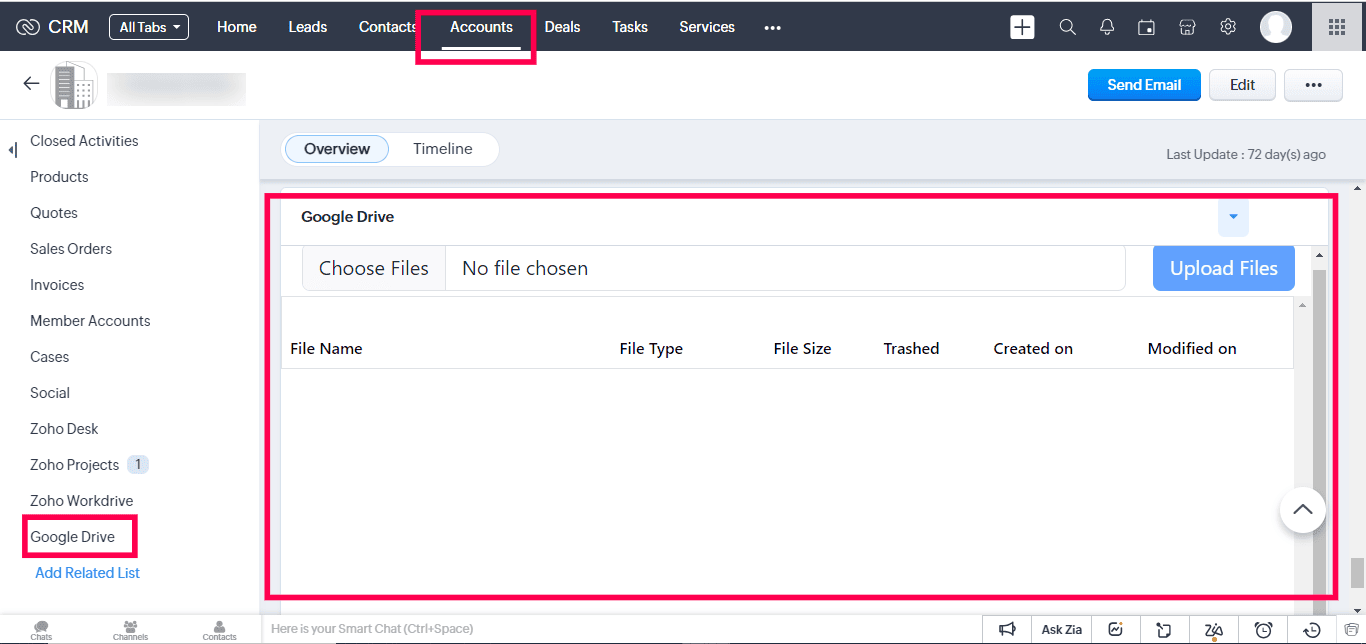
Task: Go to the Deals tab
Action: [562, 27]
